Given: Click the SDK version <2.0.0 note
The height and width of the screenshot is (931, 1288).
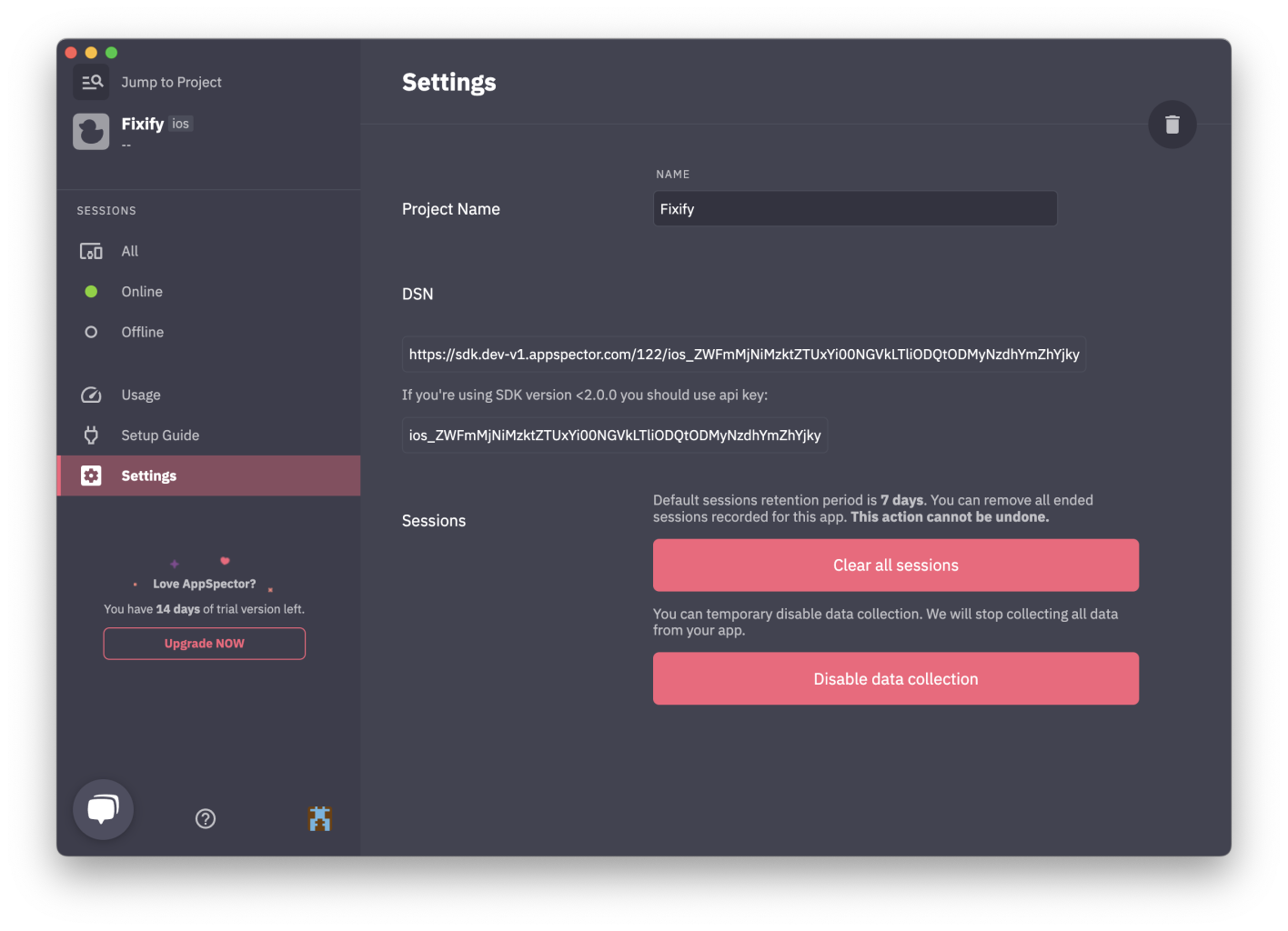Looking at the screenshot, I should click(585, 395).
